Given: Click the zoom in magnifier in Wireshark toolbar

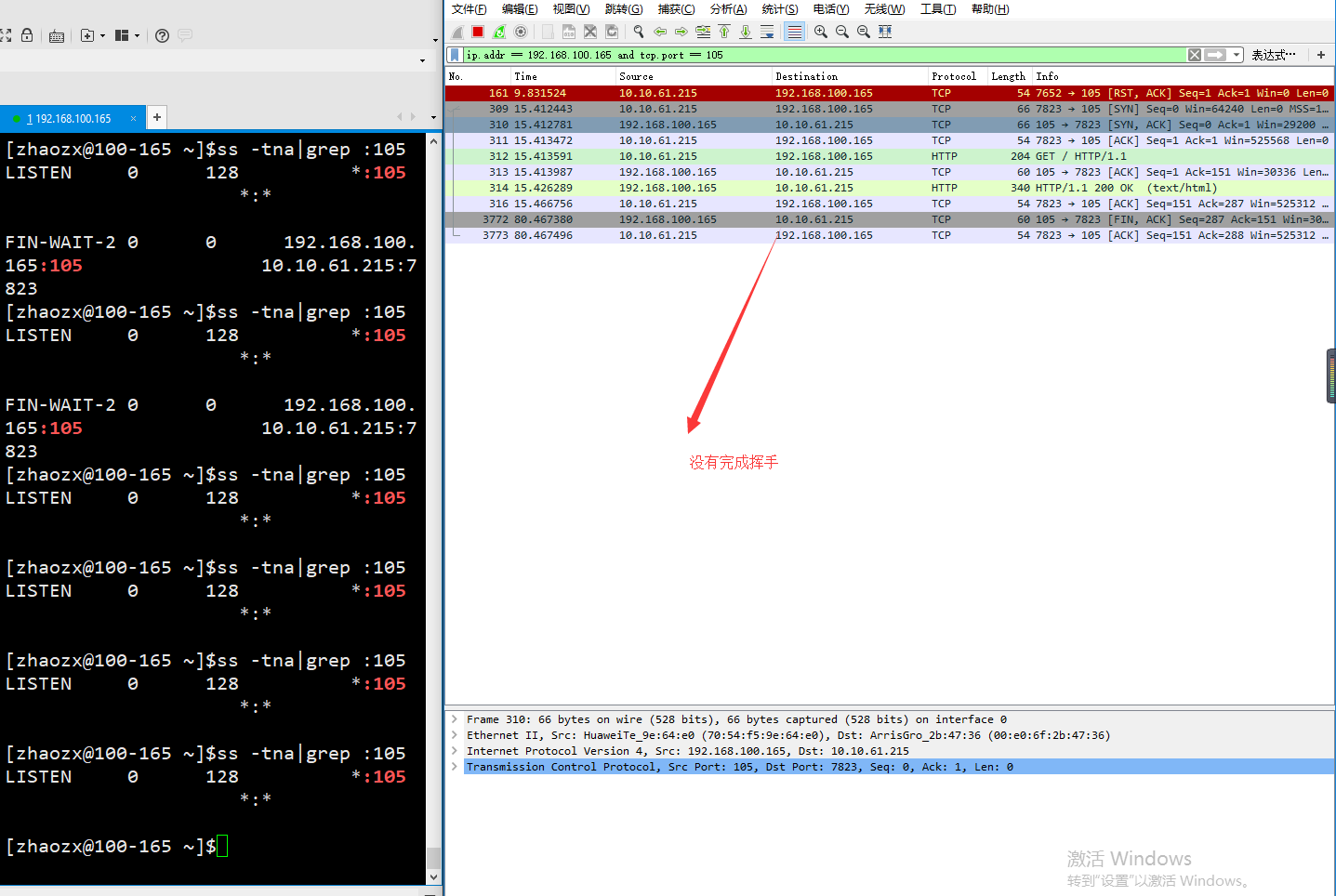Looking at the screenshot, I should coord(821,32).
